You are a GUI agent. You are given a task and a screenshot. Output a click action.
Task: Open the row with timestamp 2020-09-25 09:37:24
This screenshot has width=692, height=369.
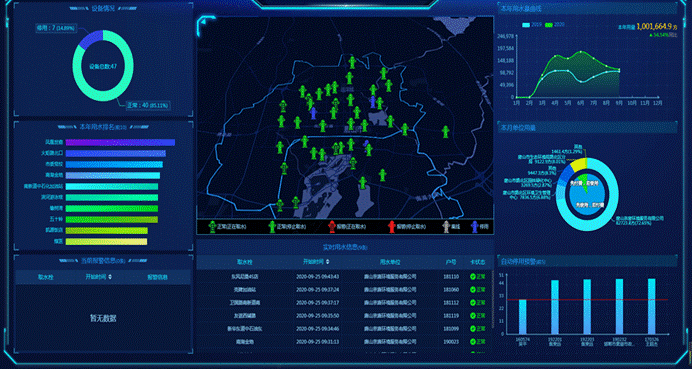click(x=343, y=290)
